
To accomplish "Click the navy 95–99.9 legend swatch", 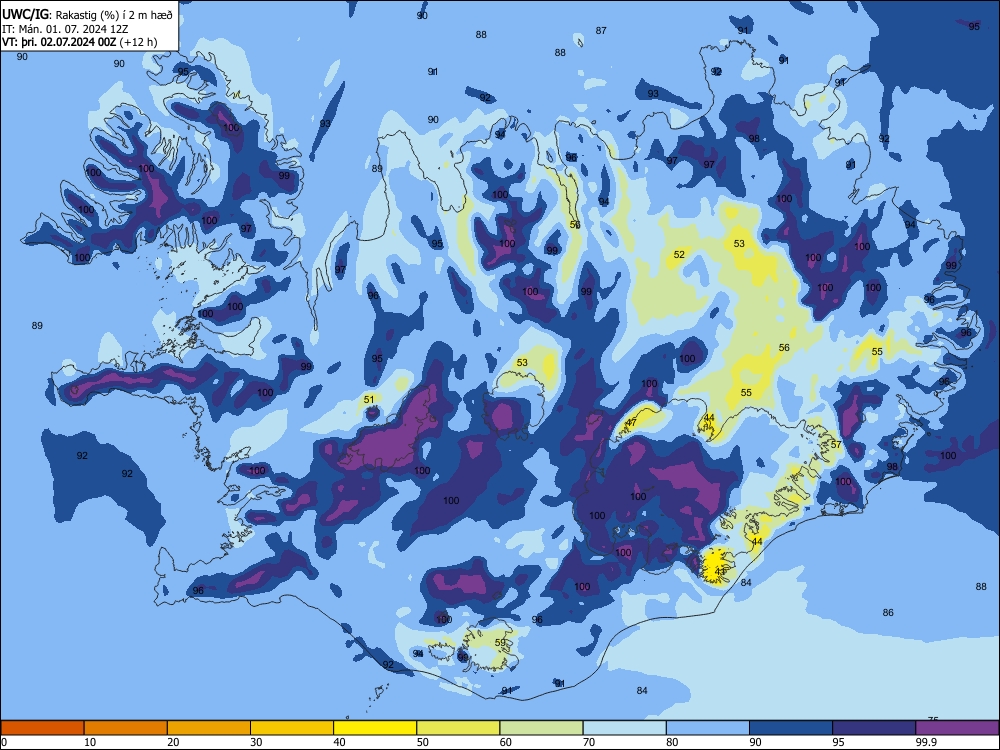I will pyautogui.click(x=874, y=728).
